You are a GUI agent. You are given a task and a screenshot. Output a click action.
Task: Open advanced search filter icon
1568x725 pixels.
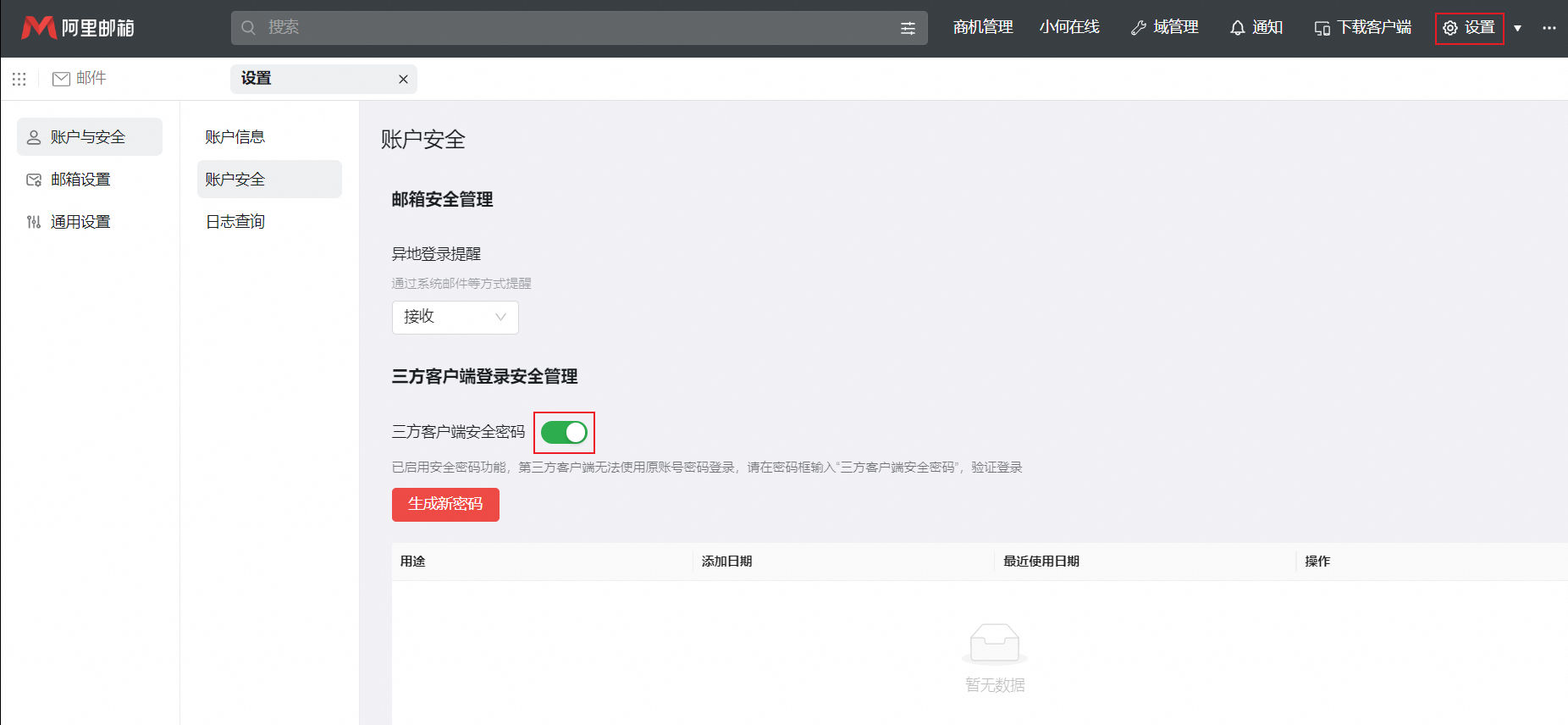[908, 28]
